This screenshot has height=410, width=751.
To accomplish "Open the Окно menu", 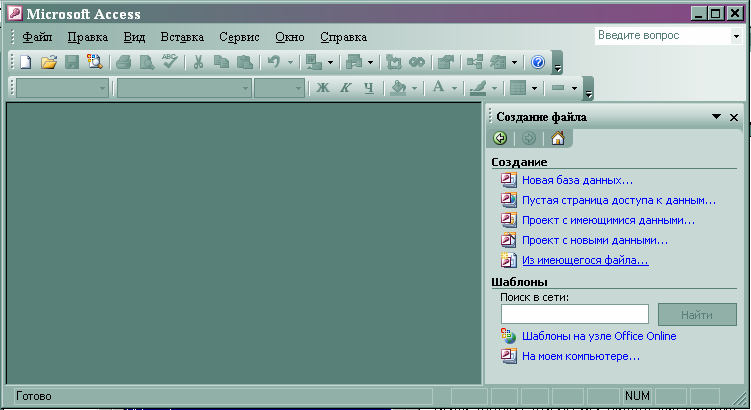I will [290, 37].
